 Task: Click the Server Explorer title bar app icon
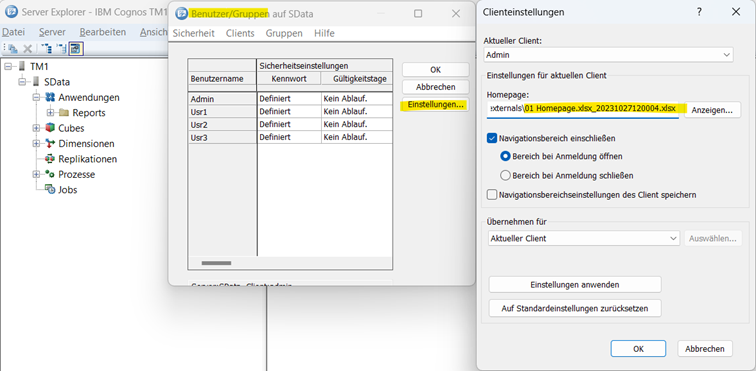coord(11,12)
